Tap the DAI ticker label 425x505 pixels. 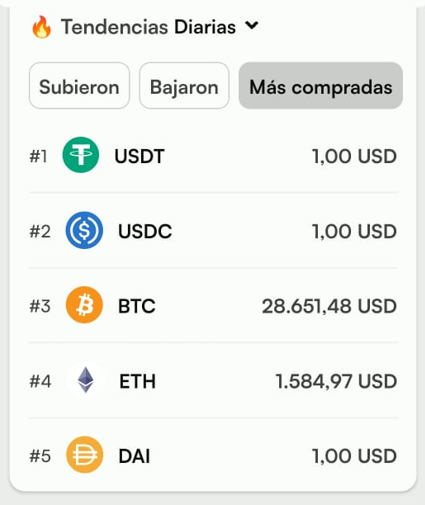coord(134,456)
